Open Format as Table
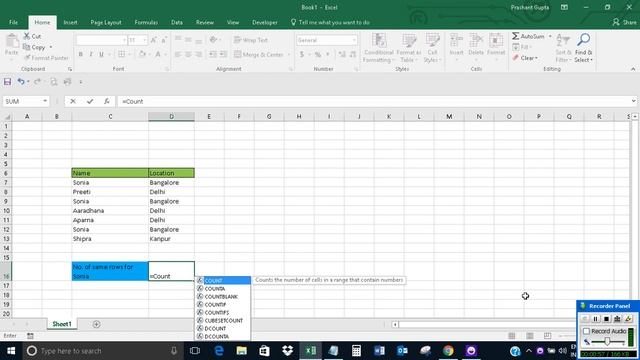This screenshot has height=360, width=640. (409, 48)
